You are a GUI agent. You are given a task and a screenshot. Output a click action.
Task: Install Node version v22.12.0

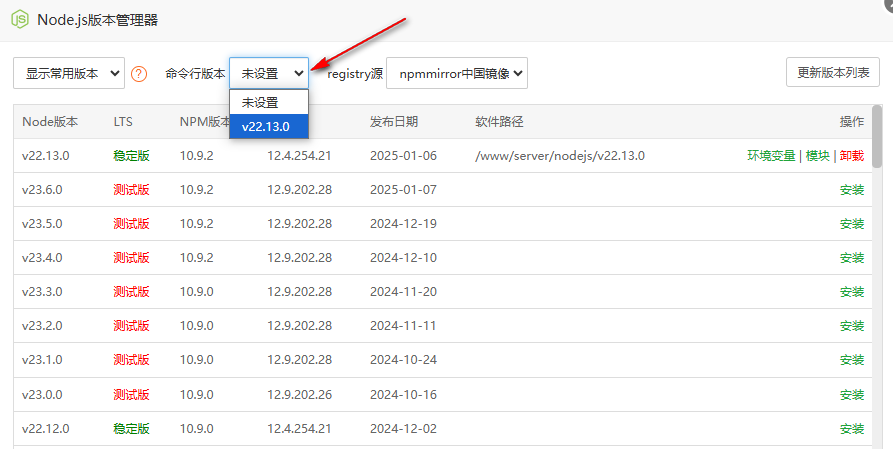point(851,428)
